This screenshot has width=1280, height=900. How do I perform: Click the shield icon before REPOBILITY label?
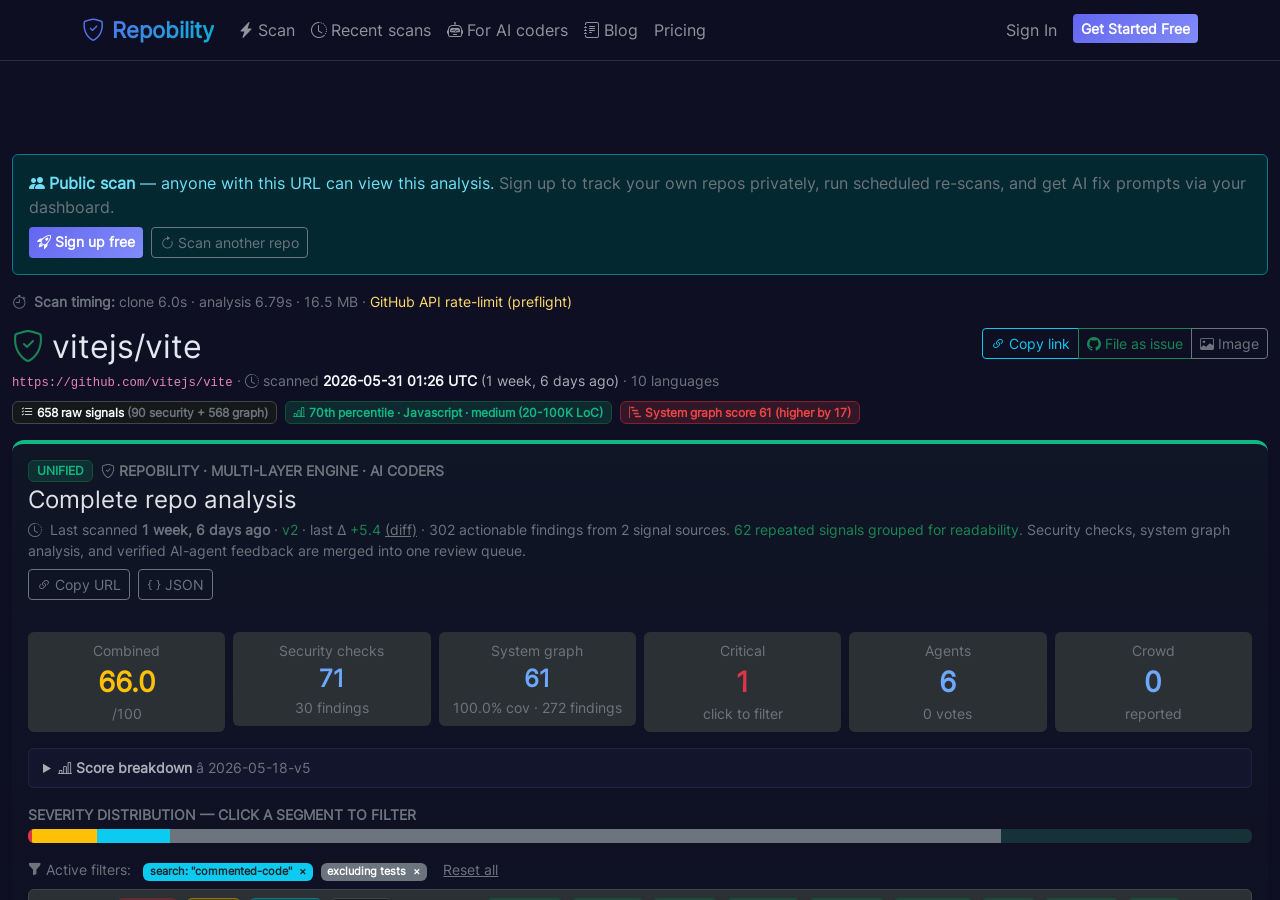coord(108,471)
